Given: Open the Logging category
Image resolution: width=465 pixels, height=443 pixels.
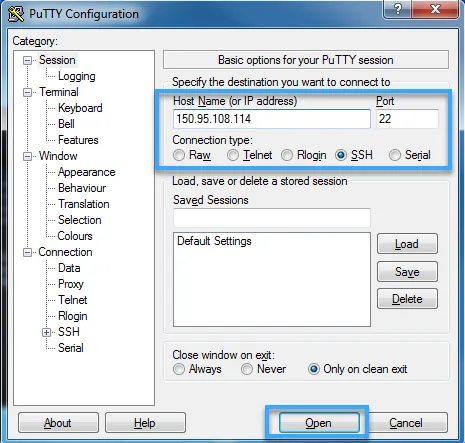Looking at the screenshot, I should coord(77,76).
